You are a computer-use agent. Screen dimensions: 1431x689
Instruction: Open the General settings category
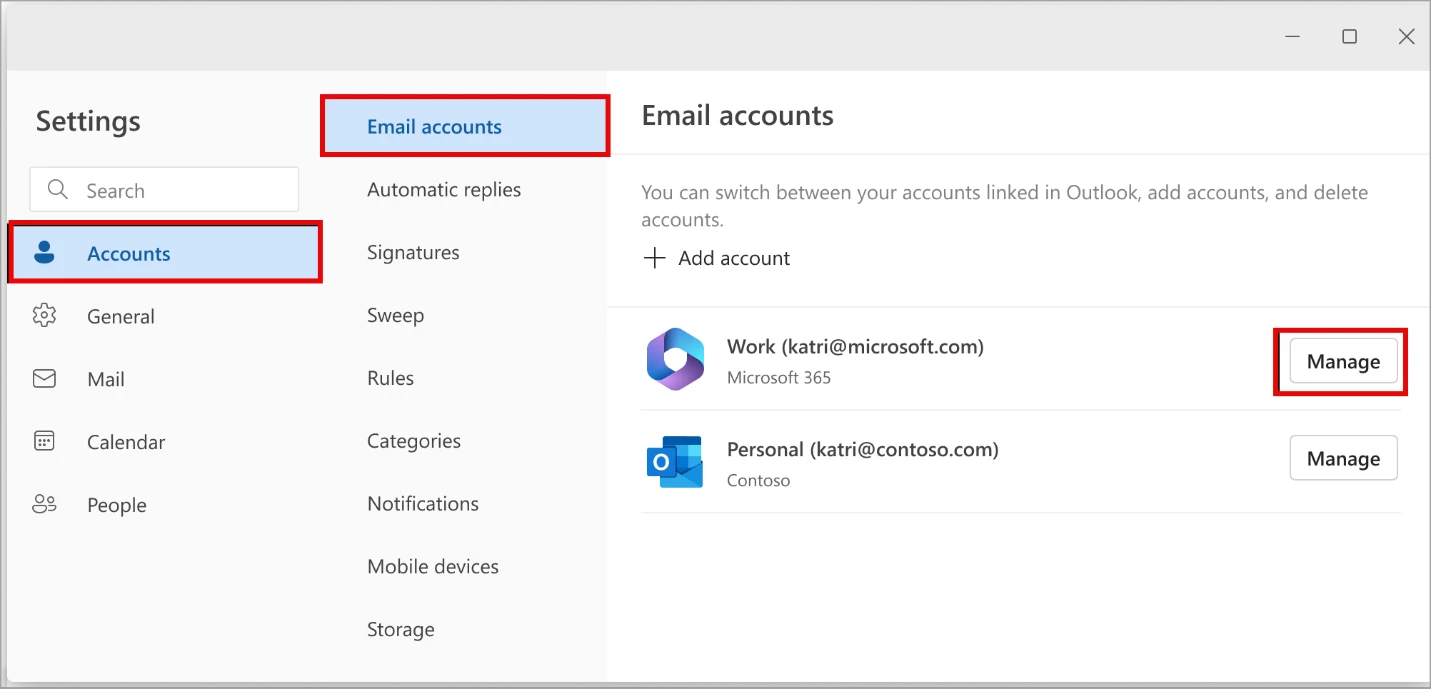point(165,316)
